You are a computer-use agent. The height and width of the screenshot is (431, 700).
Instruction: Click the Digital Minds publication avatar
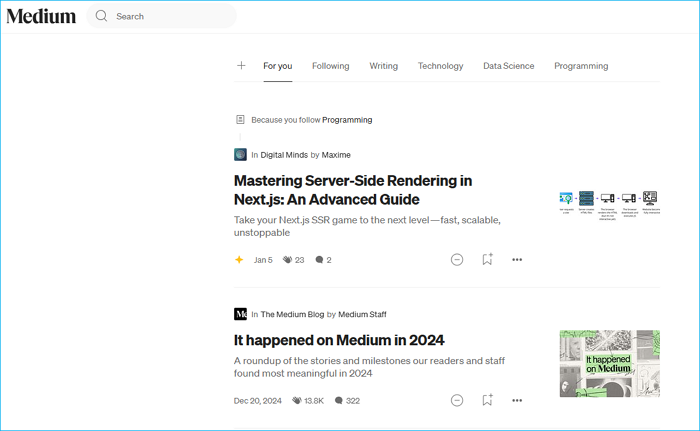point(240,155)
